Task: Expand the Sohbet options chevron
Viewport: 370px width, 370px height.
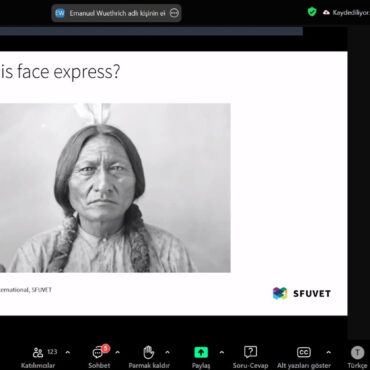Action: (x=117, y=352)
